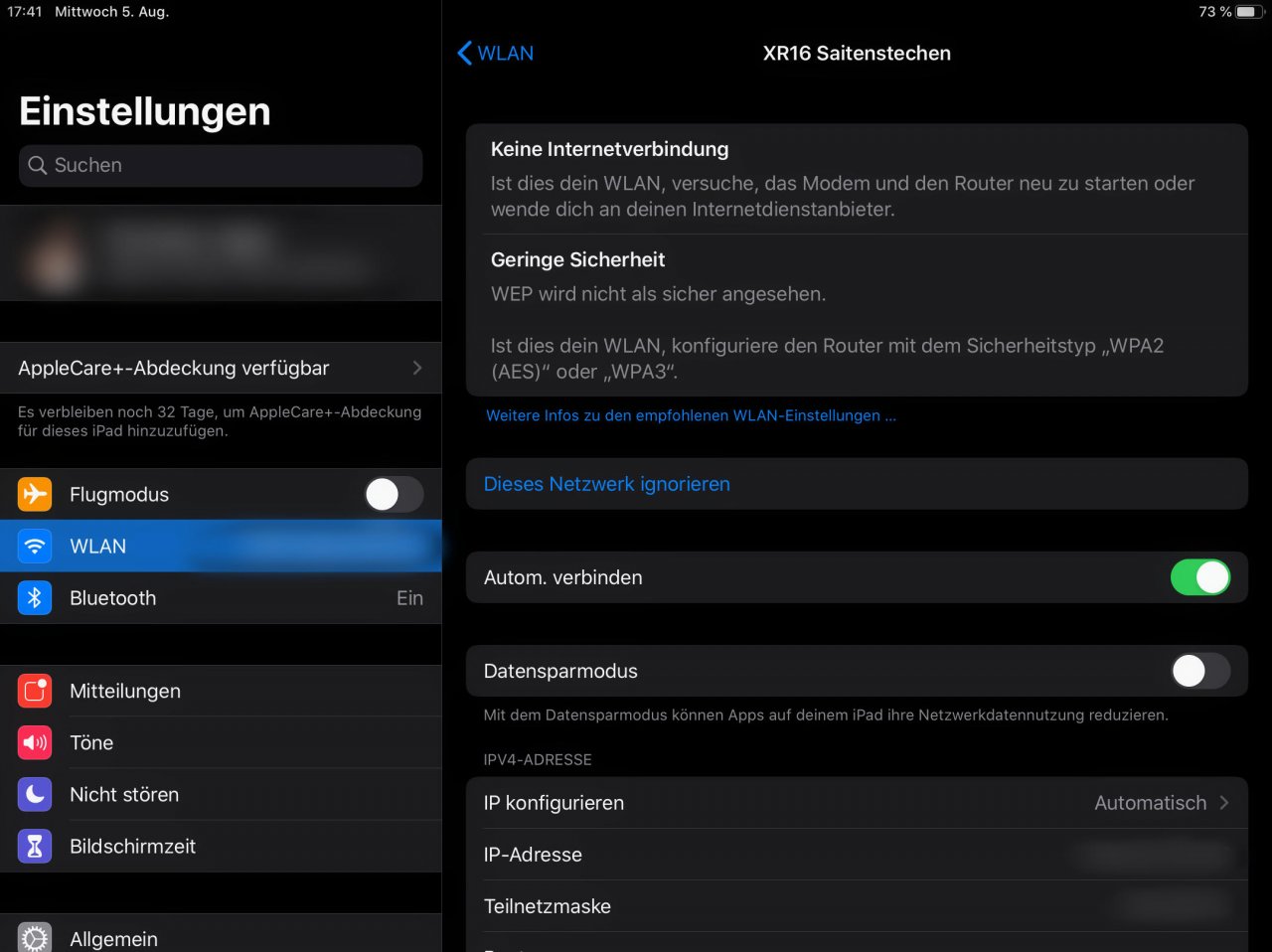Tap the Allgemein gear icon
This screenshot has width=1272, height=952.
click(x=35, y=938)
